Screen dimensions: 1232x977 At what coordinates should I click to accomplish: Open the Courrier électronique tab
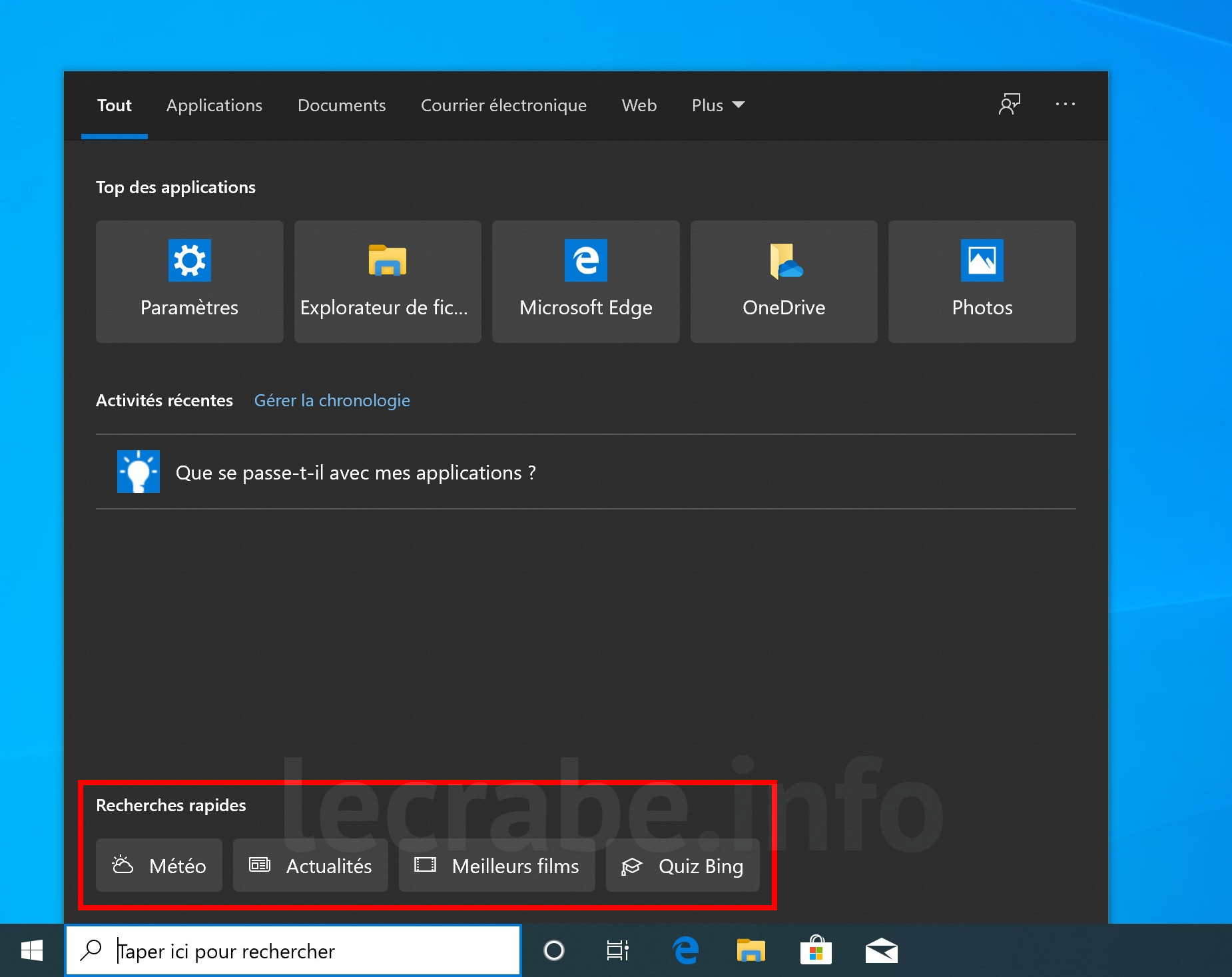[504, 105]
